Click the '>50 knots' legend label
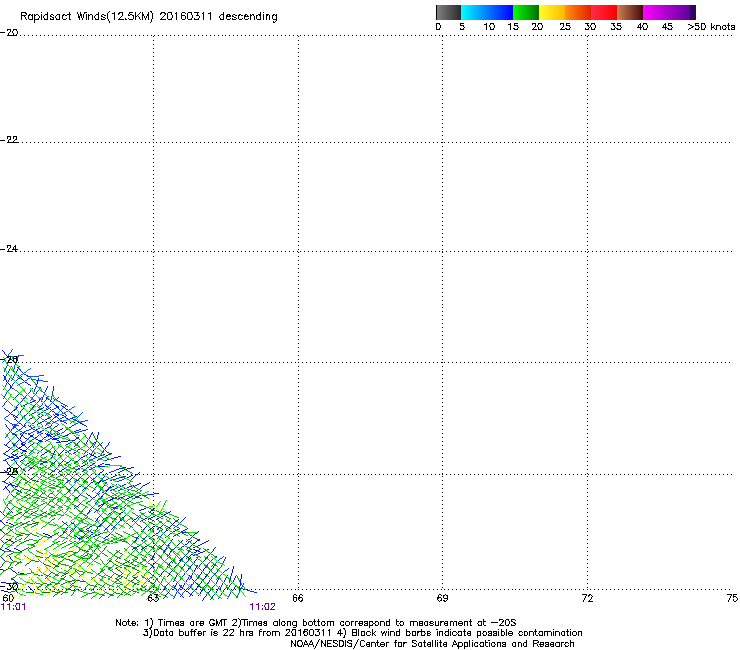 [x=711, y=27]
